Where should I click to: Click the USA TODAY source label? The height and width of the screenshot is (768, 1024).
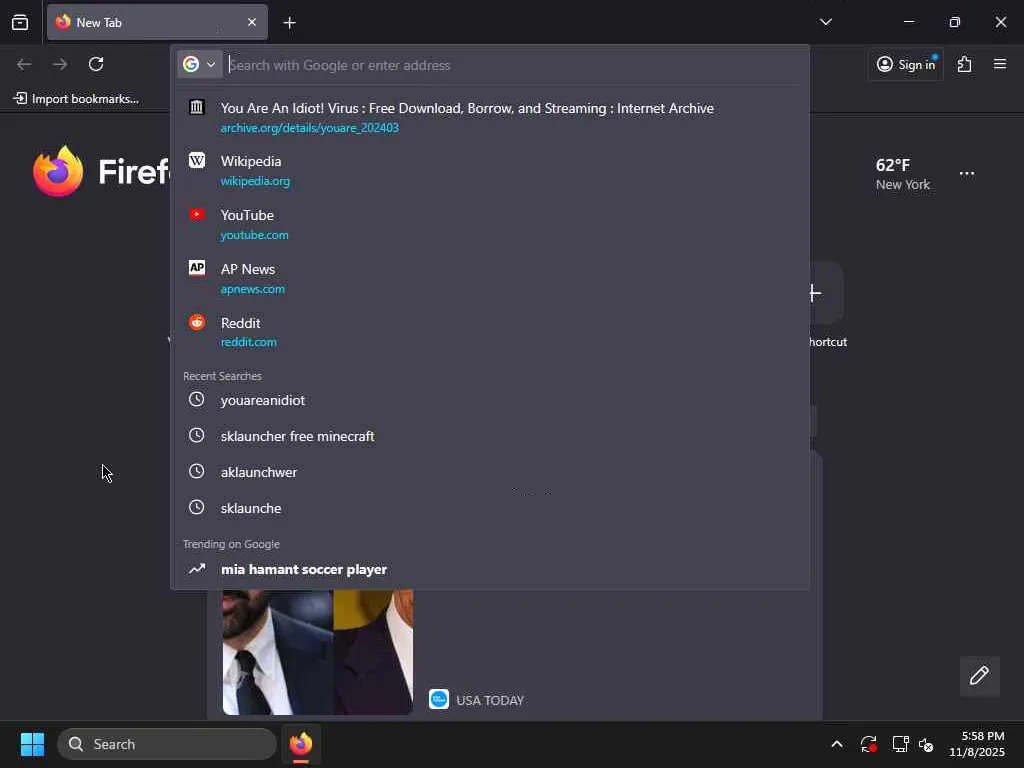click(490, 700)
